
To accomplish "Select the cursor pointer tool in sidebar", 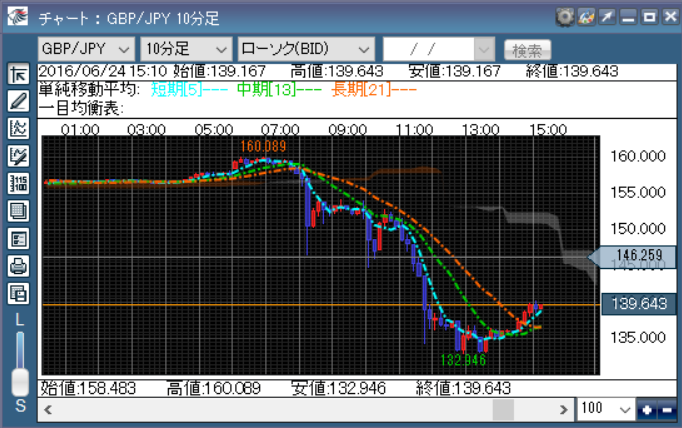I will pos(18,74).
